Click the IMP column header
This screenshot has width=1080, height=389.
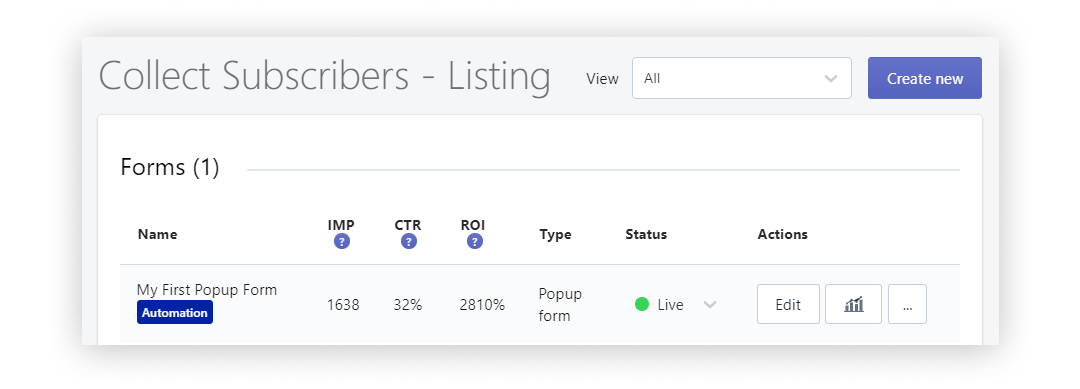tap(342, 225)
